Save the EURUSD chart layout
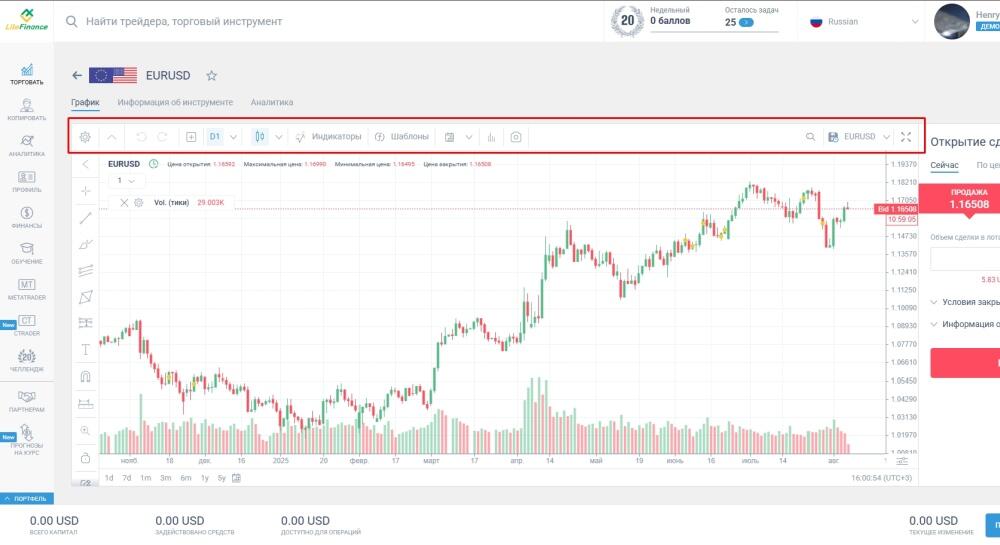The width and height of the screenshot is (1000, 545). (833, 137)
